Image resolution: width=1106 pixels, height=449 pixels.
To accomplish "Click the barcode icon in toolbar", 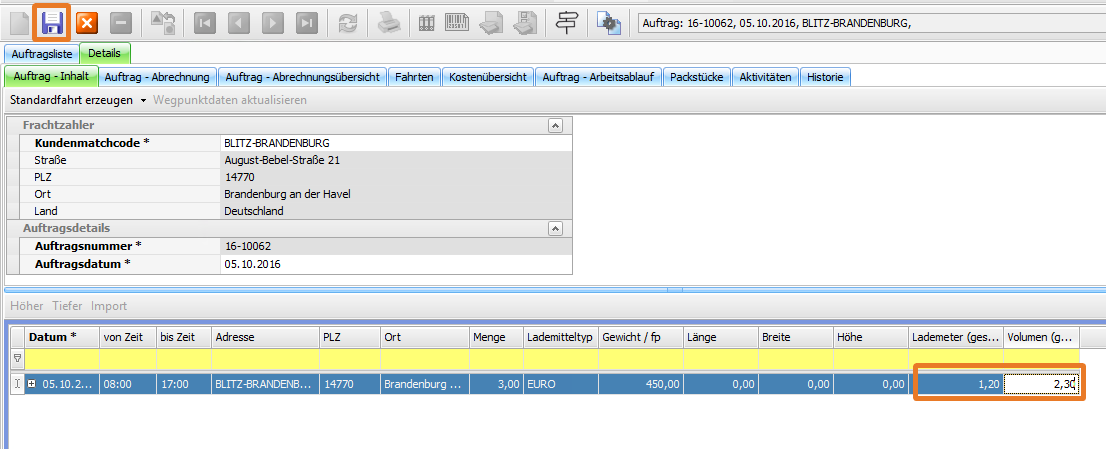I will click(x=457, y=22).
